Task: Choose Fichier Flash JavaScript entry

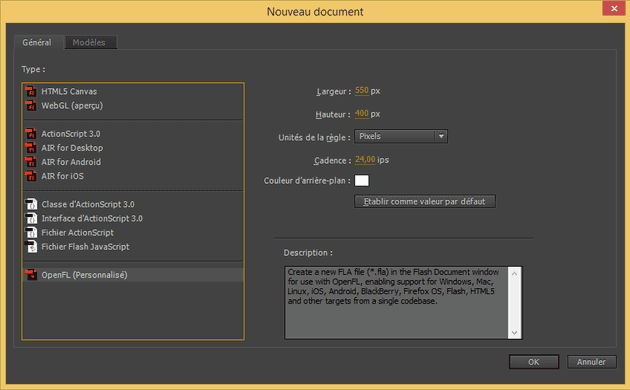Action: point(133,247)
